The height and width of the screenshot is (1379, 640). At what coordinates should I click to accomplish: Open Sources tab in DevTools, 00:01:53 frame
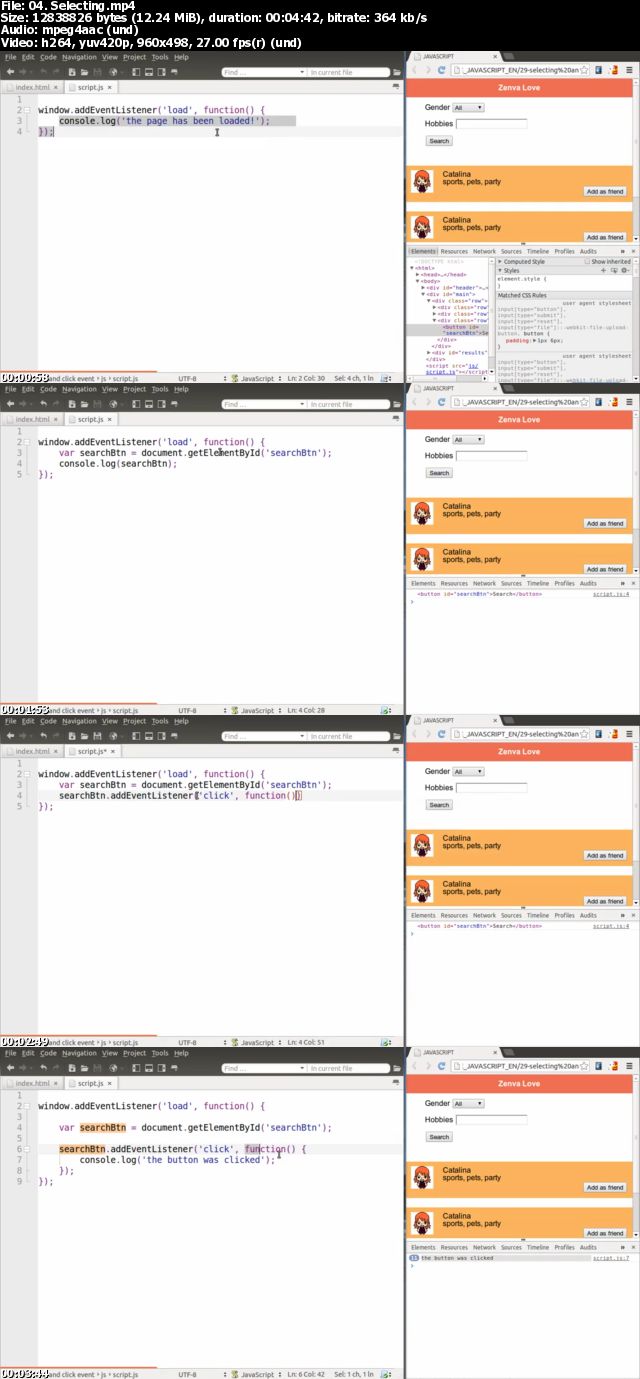(511, 583)
